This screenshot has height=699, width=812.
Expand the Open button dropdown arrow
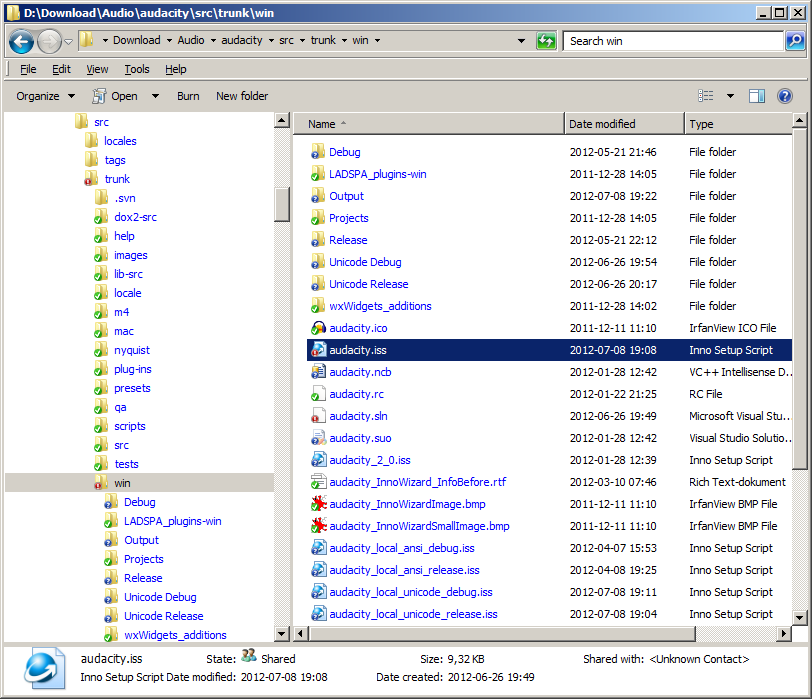pos(155,96)
